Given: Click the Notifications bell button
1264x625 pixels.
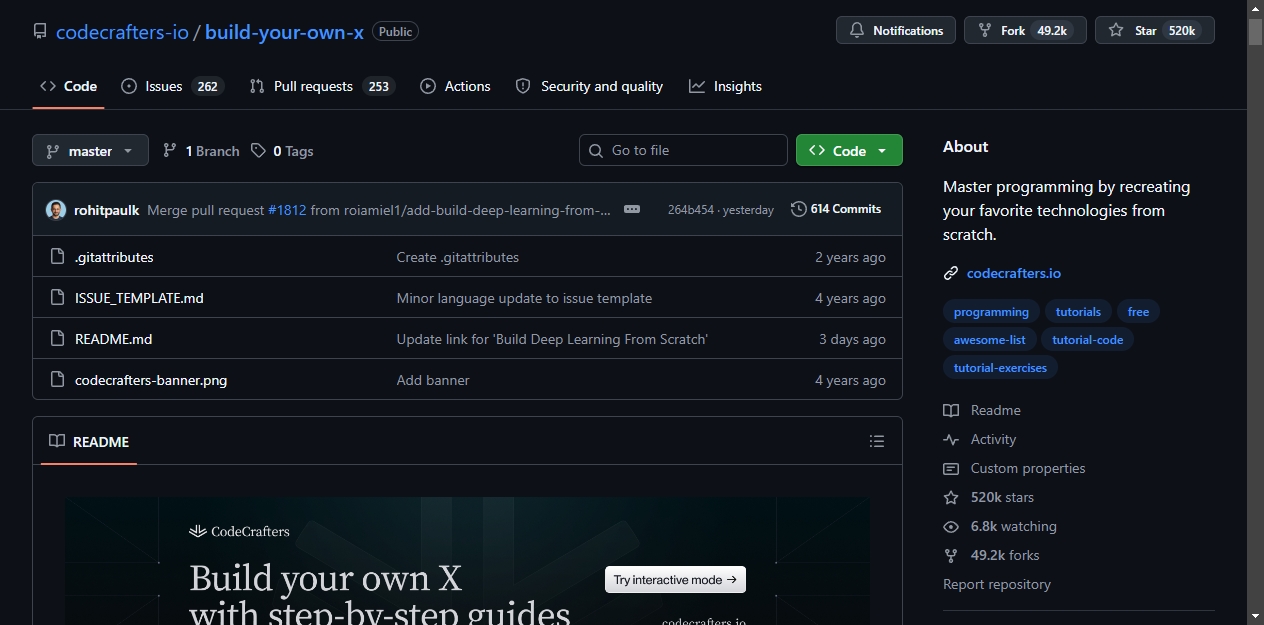Looking at the screenshot, I should pyautogui.click(x=896, y=30).
